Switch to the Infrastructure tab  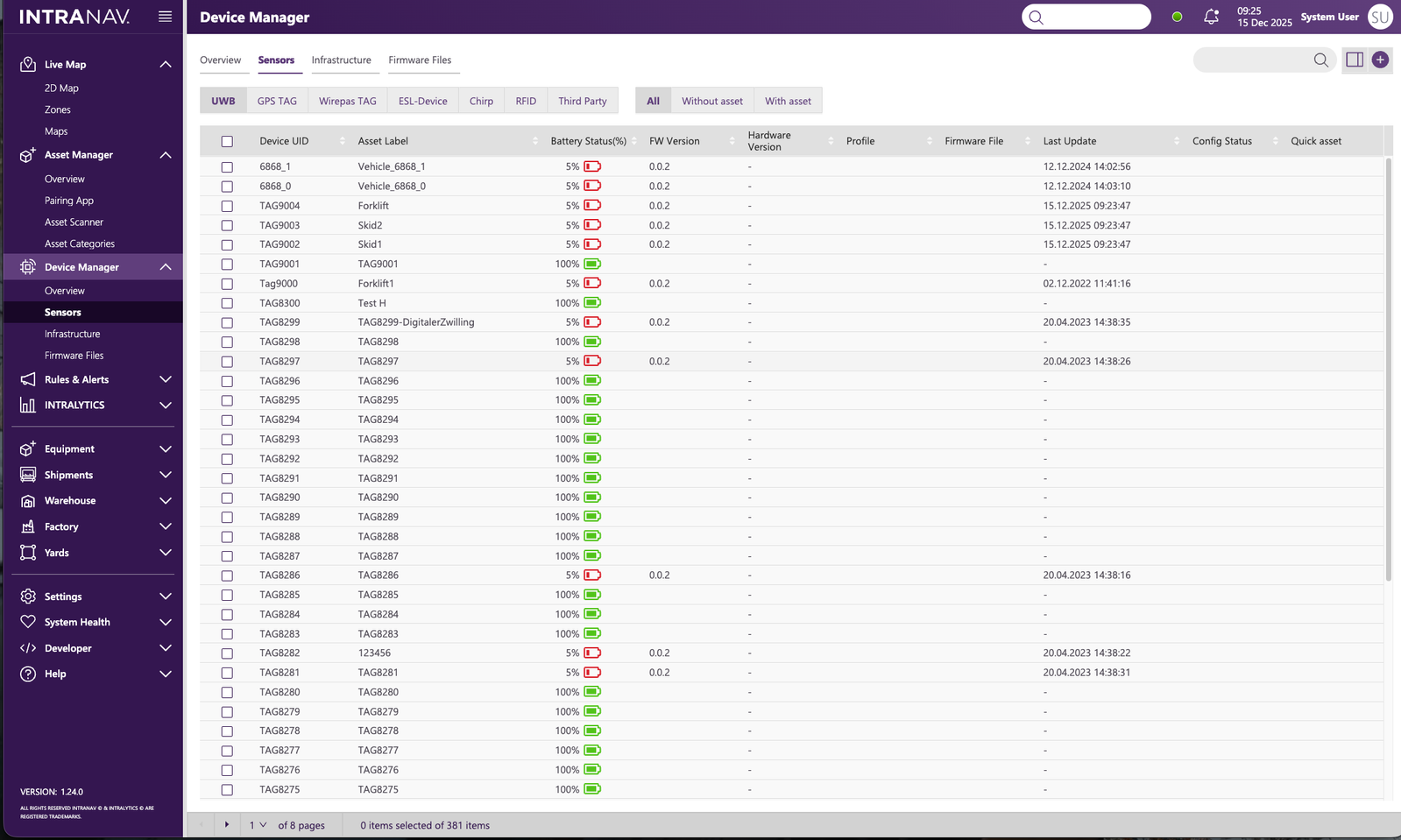tap(341, 60)
